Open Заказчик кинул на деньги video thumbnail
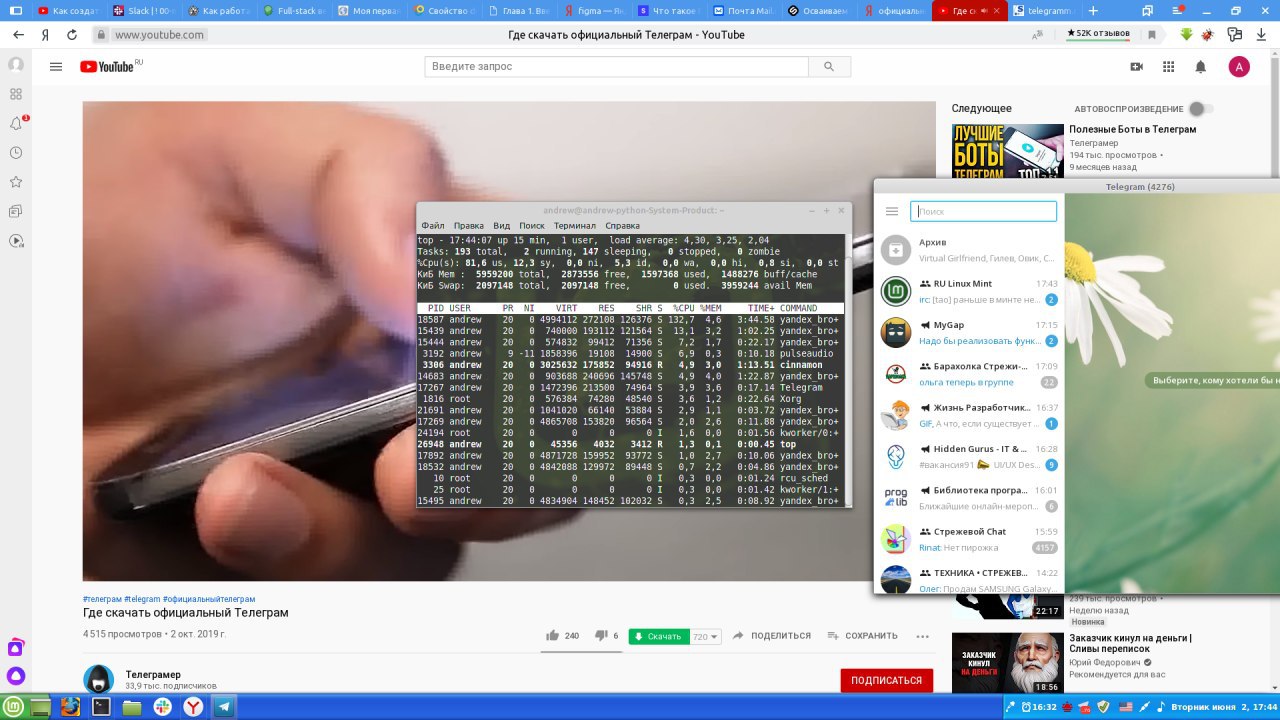This screenshot has height=720, width=1280. click(1007, 664)
